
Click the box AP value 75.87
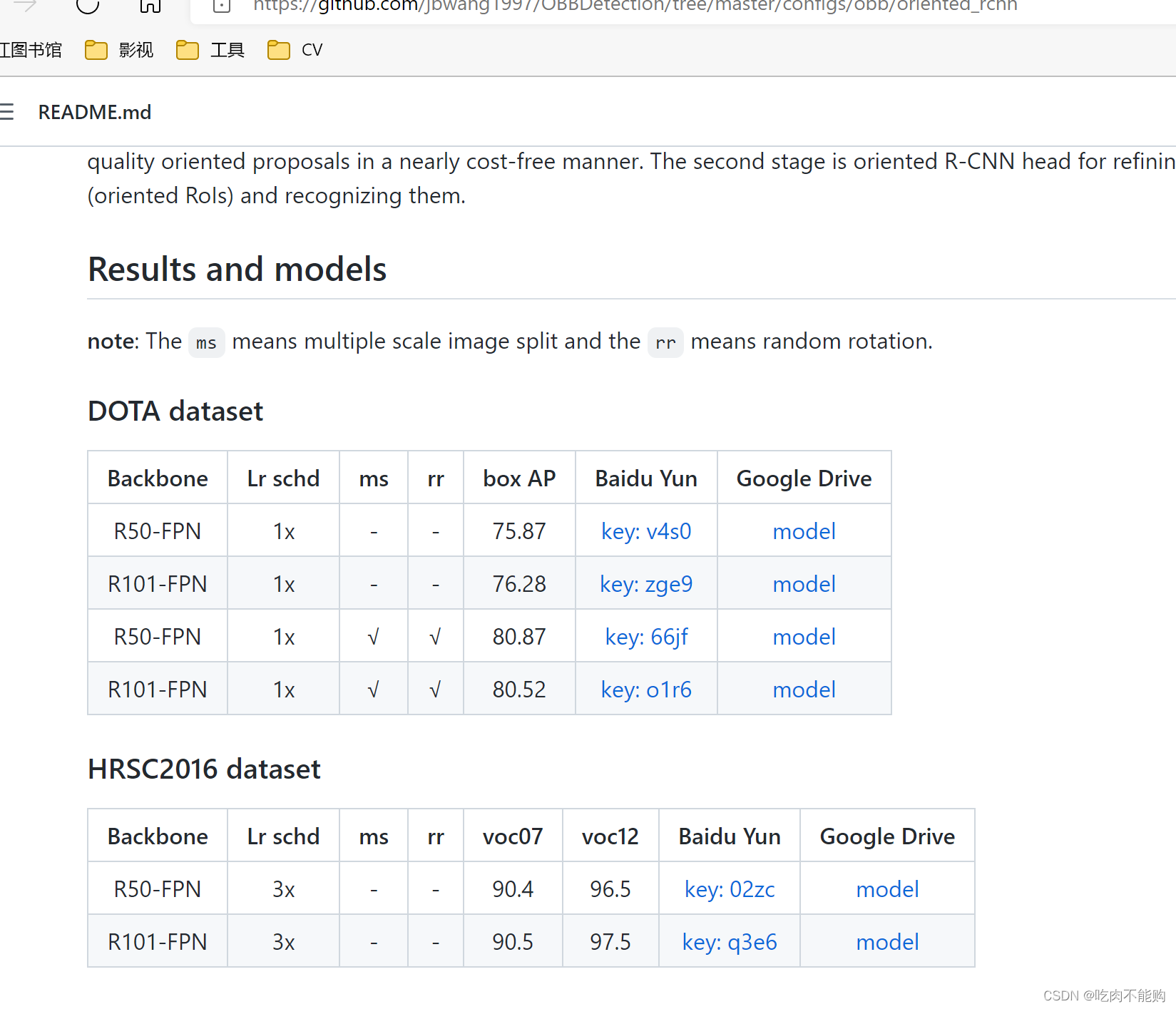[519, 531]
